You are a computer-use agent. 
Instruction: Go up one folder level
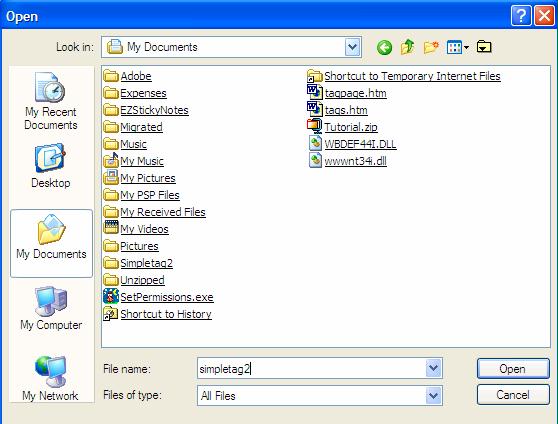click(x=408, y=47)
